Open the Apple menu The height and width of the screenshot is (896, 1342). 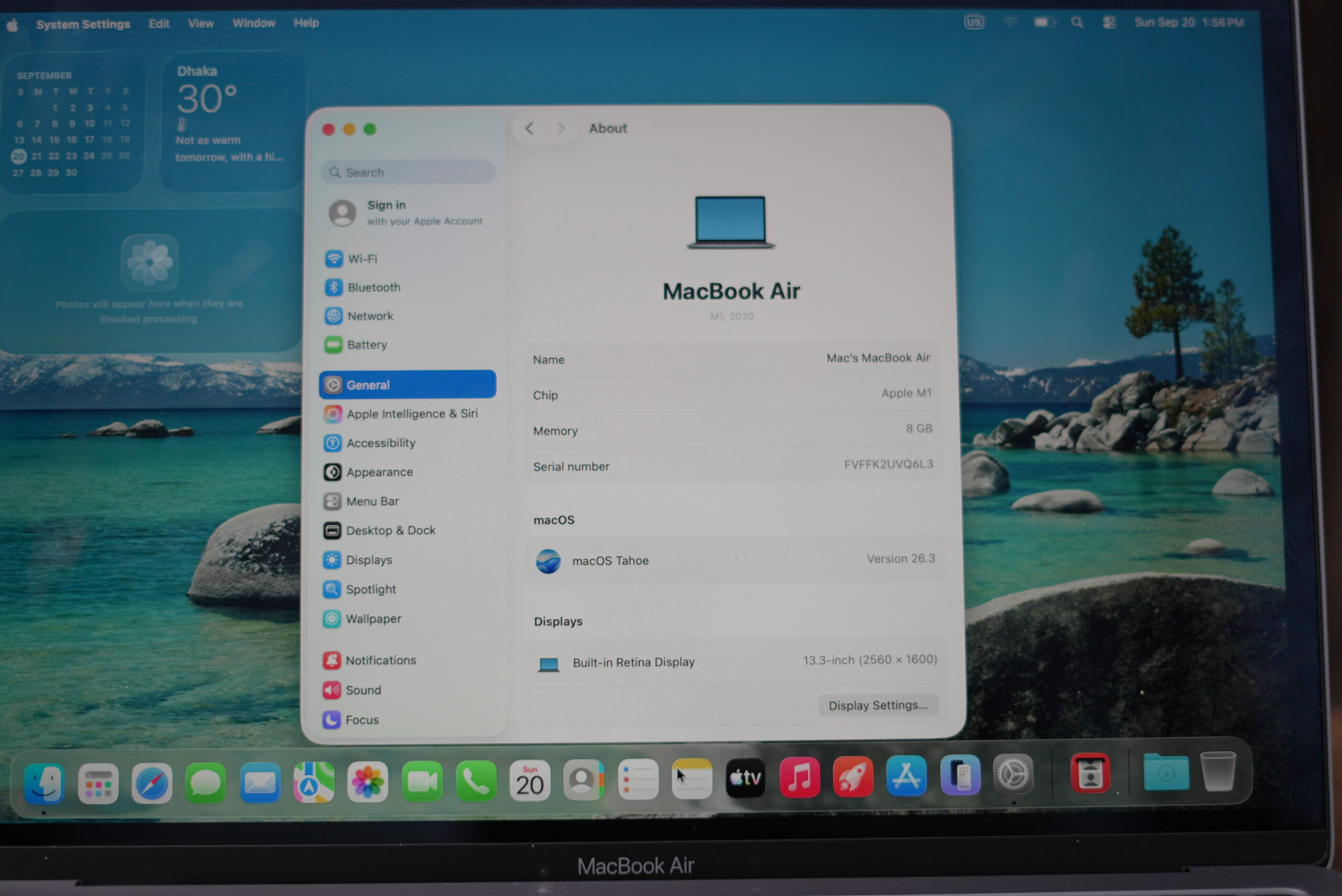coord(13,25)
